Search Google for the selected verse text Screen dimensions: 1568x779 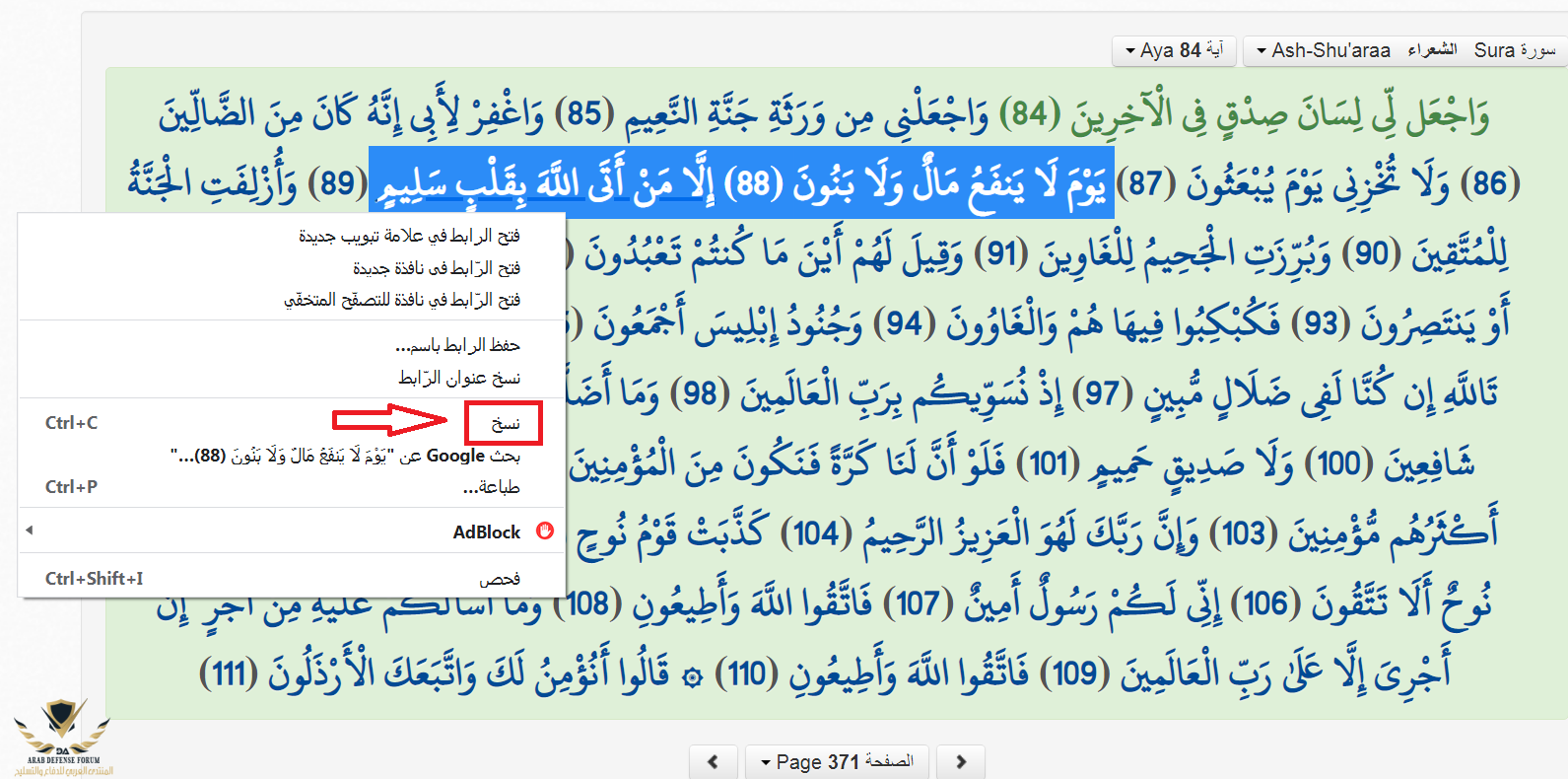(345, 456)
